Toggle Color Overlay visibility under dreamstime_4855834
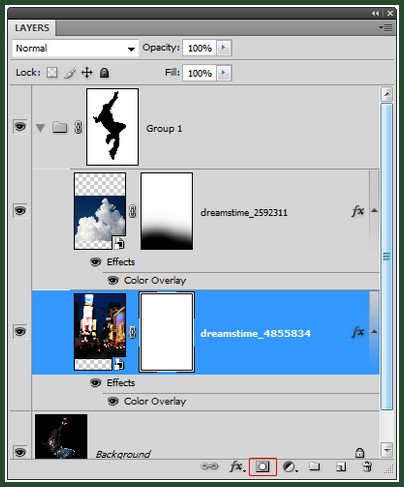This screenshot has width=404, height=487. click(113, 402)
